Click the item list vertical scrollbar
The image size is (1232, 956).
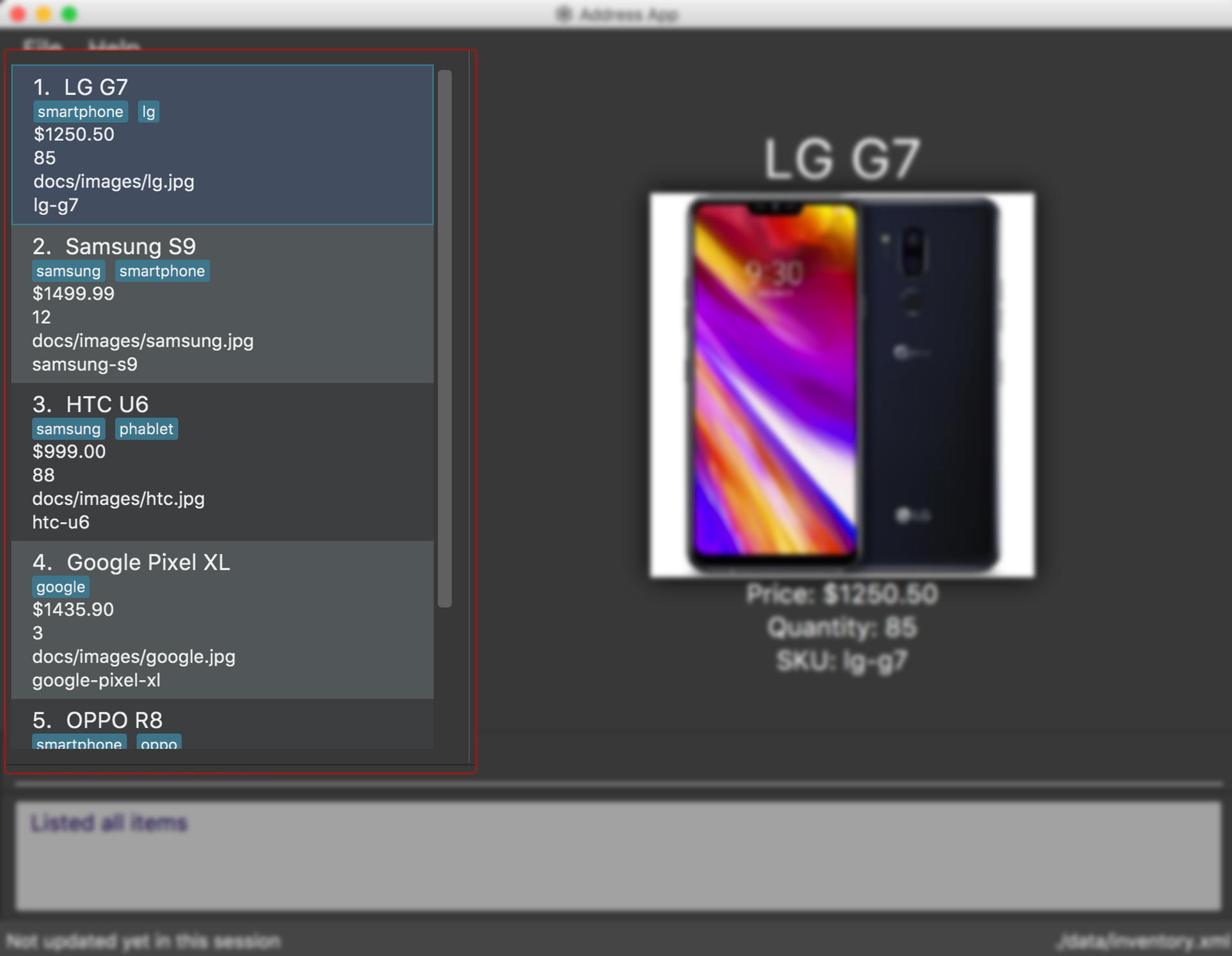point(445,339)
